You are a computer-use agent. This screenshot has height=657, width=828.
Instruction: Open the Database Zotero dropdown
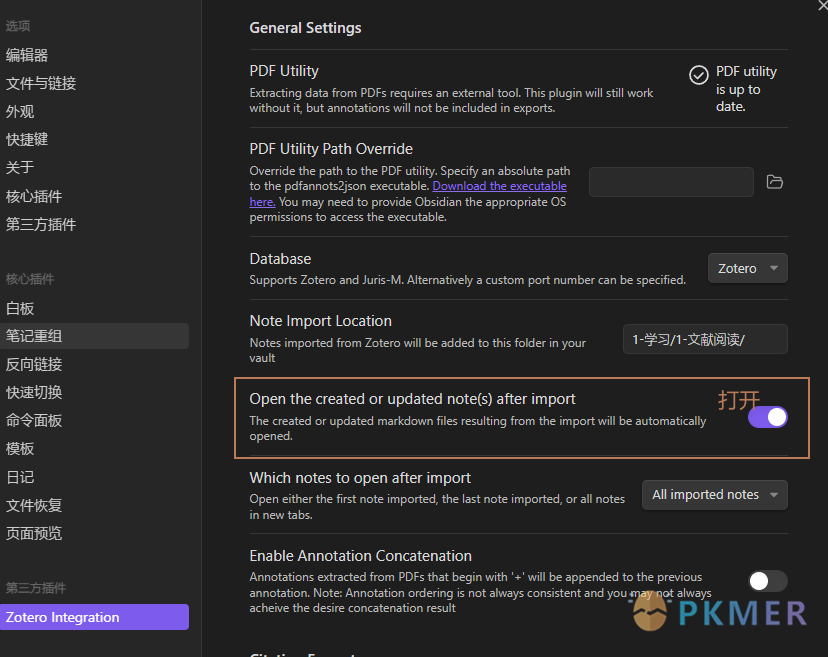click(x=747, y=268)
